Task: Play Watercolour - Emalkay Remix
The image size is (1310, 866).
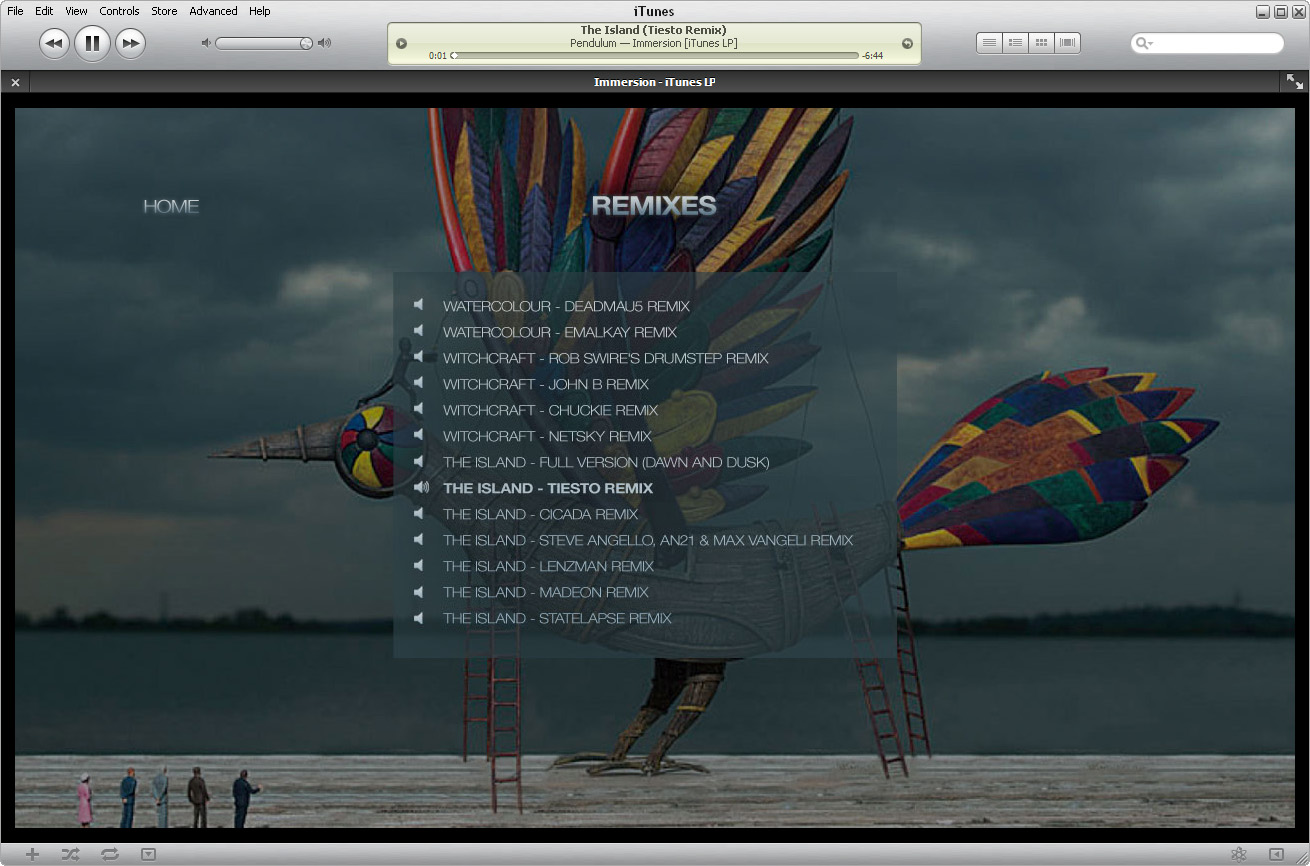Action: [x=560, y=332]
